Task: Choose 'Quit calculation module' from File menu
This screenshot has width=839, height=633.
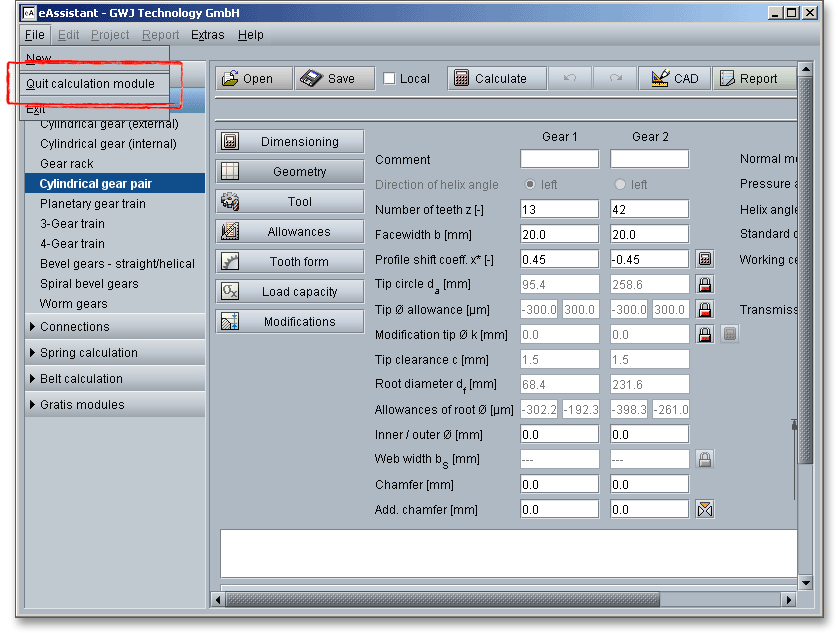Action: coord(90,83)
